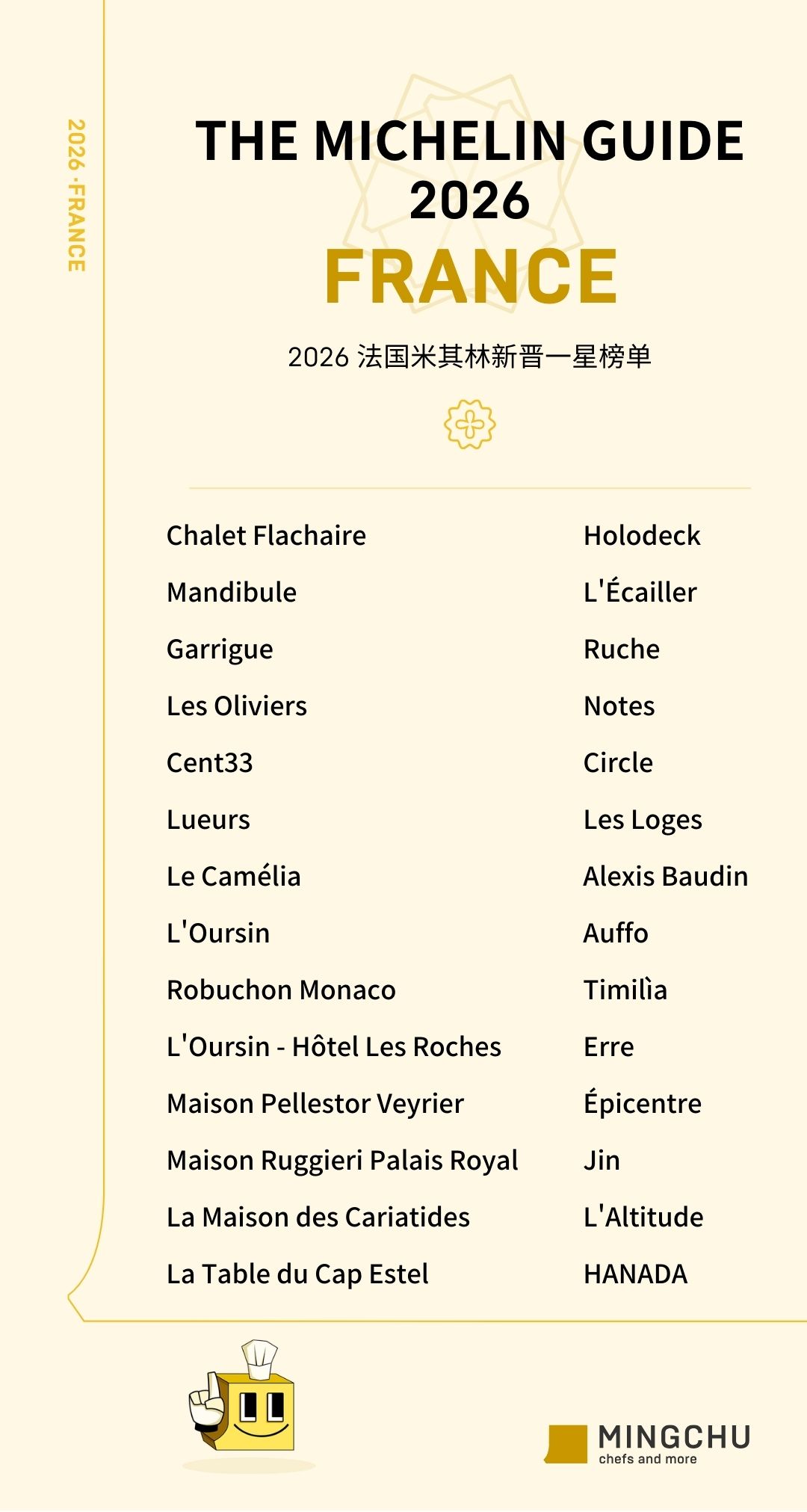807x1512 pixels.
Task: Click the MINGCHU brand name text
Action: 674,1437
